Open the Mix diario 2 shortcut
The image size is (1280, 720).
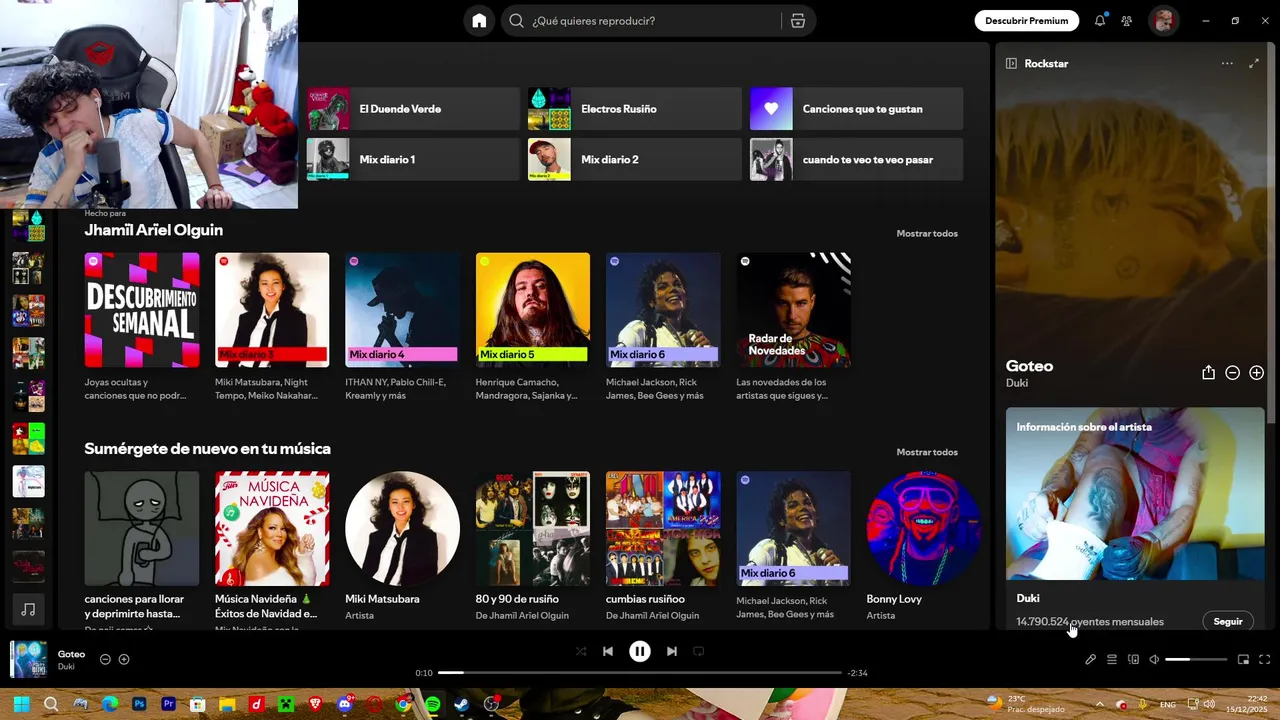click(x=635, y=159)
